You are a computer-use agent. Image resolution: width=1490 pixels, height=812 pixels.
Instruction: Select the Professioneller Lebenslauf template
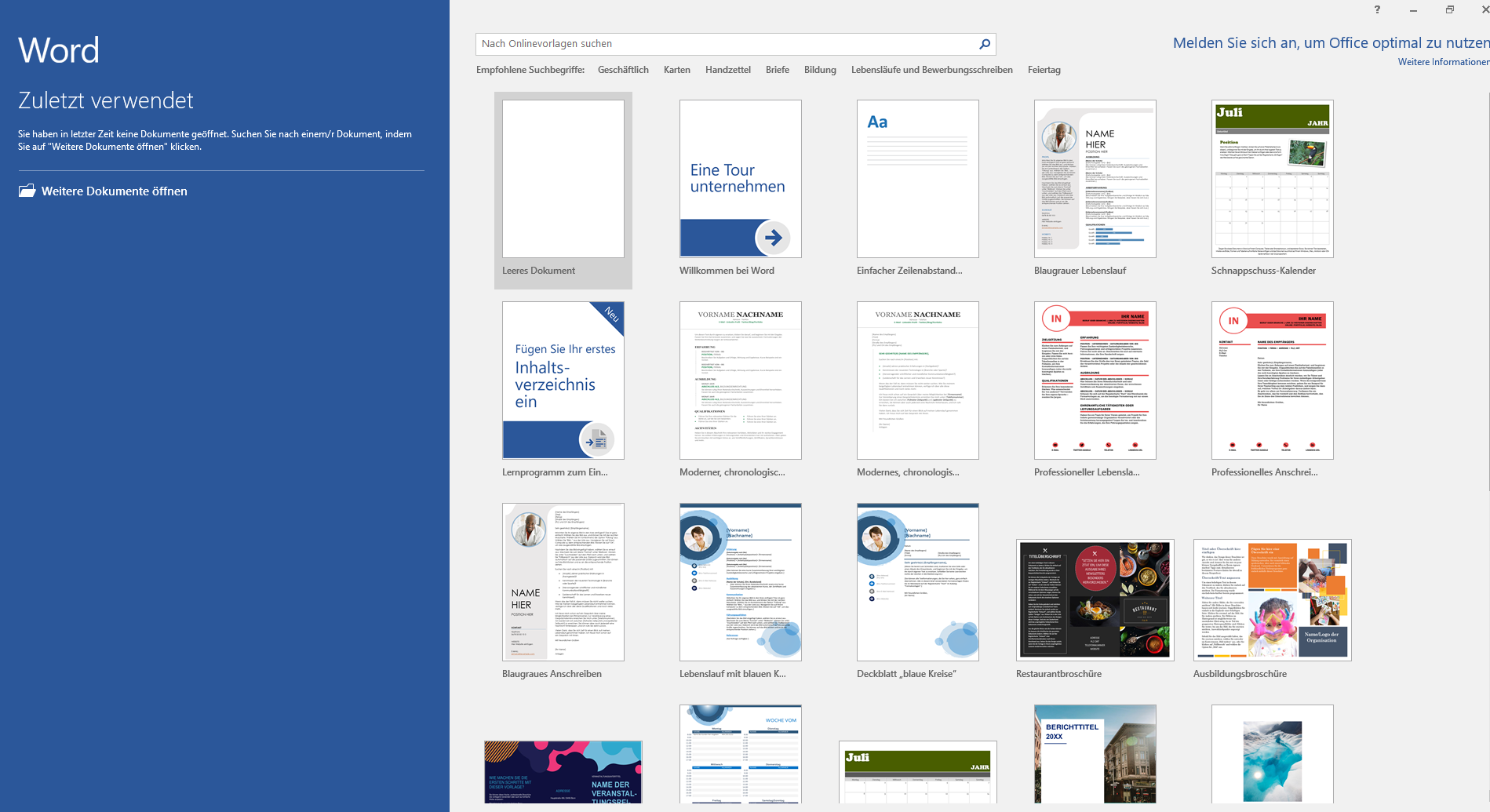pyautogui.click(x=1094, y=381)
